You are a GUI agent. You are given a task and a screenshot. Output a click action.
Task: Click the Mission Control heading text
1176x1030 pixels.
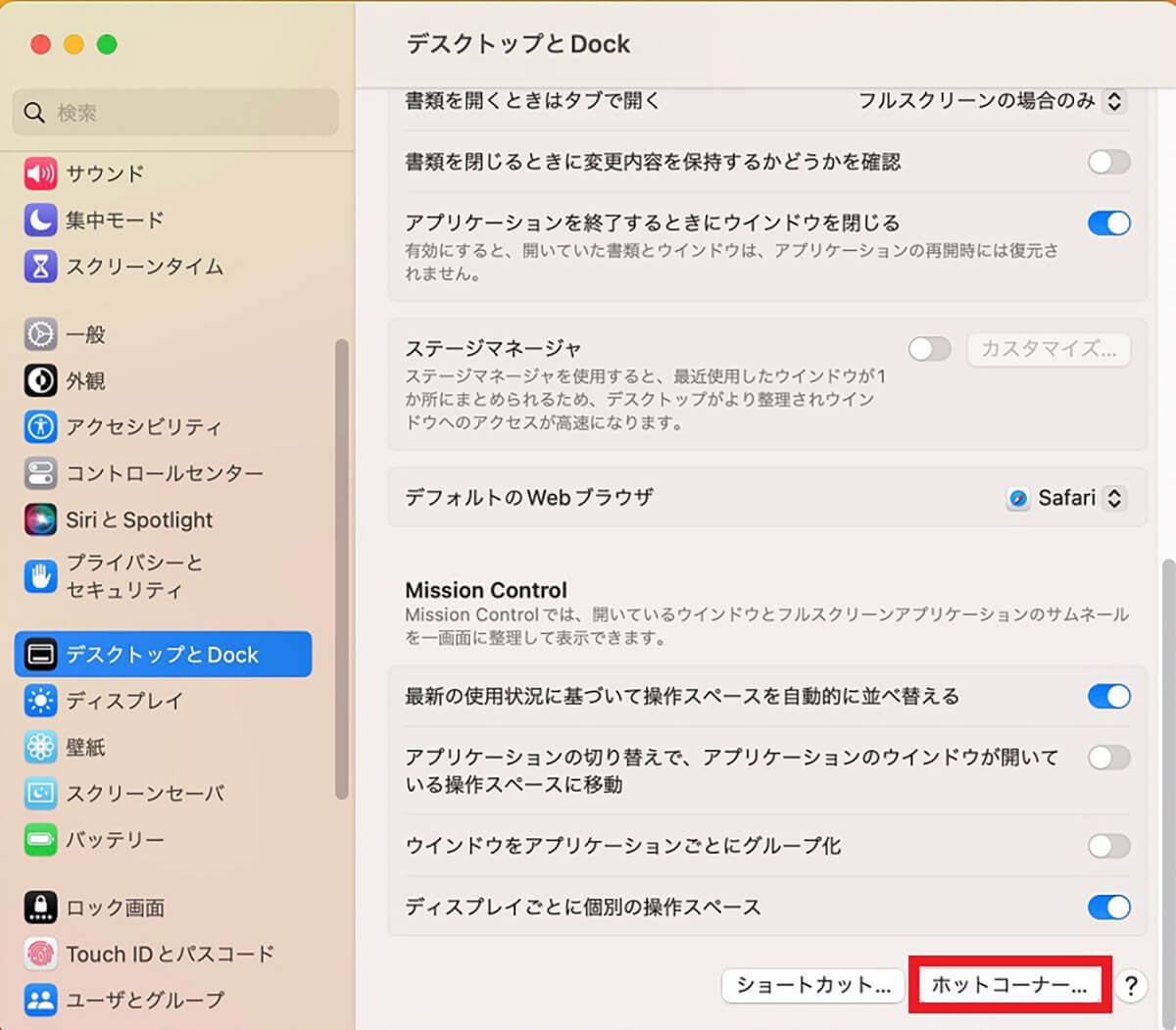pos(486,590)
